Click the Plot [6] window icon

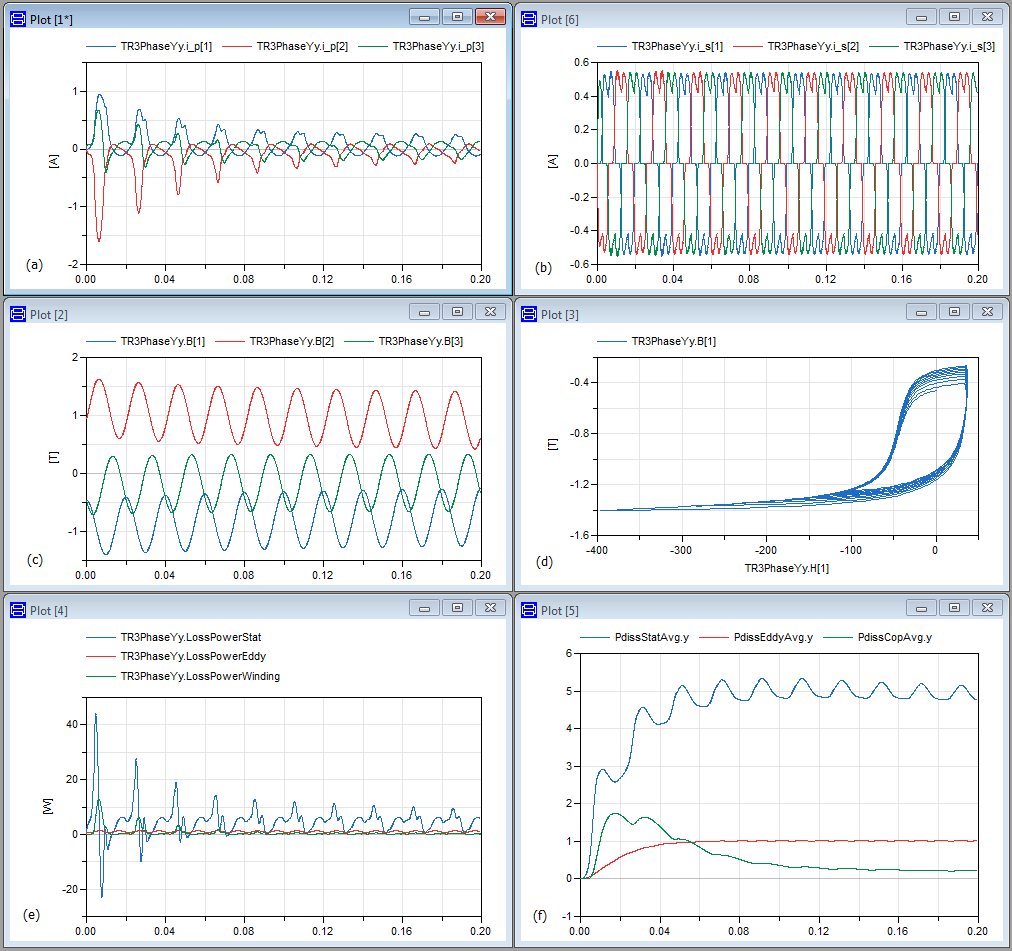point(527,18)
